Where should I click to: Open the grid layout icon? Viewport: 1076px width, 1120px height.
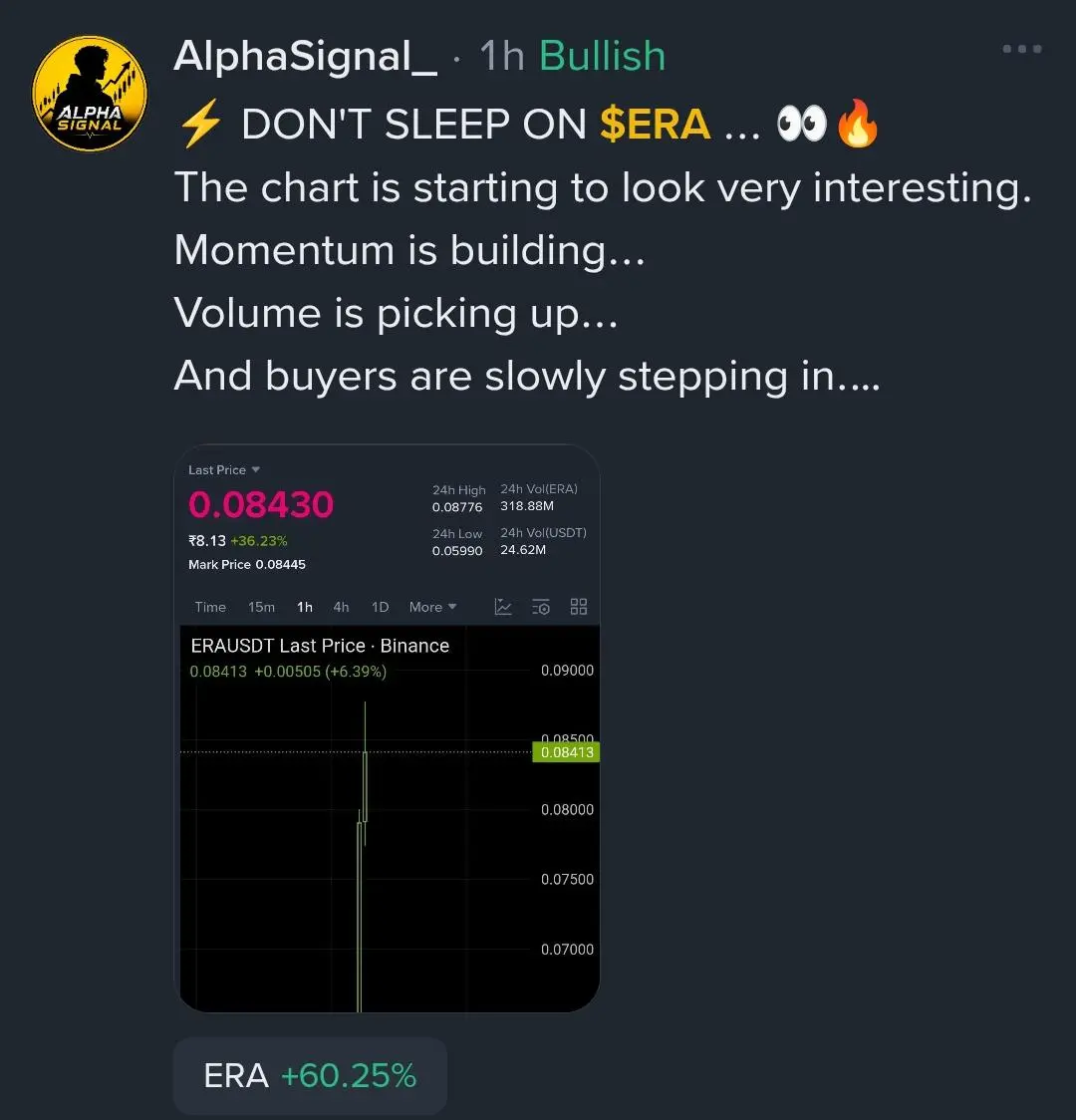[x=578, y=607]
